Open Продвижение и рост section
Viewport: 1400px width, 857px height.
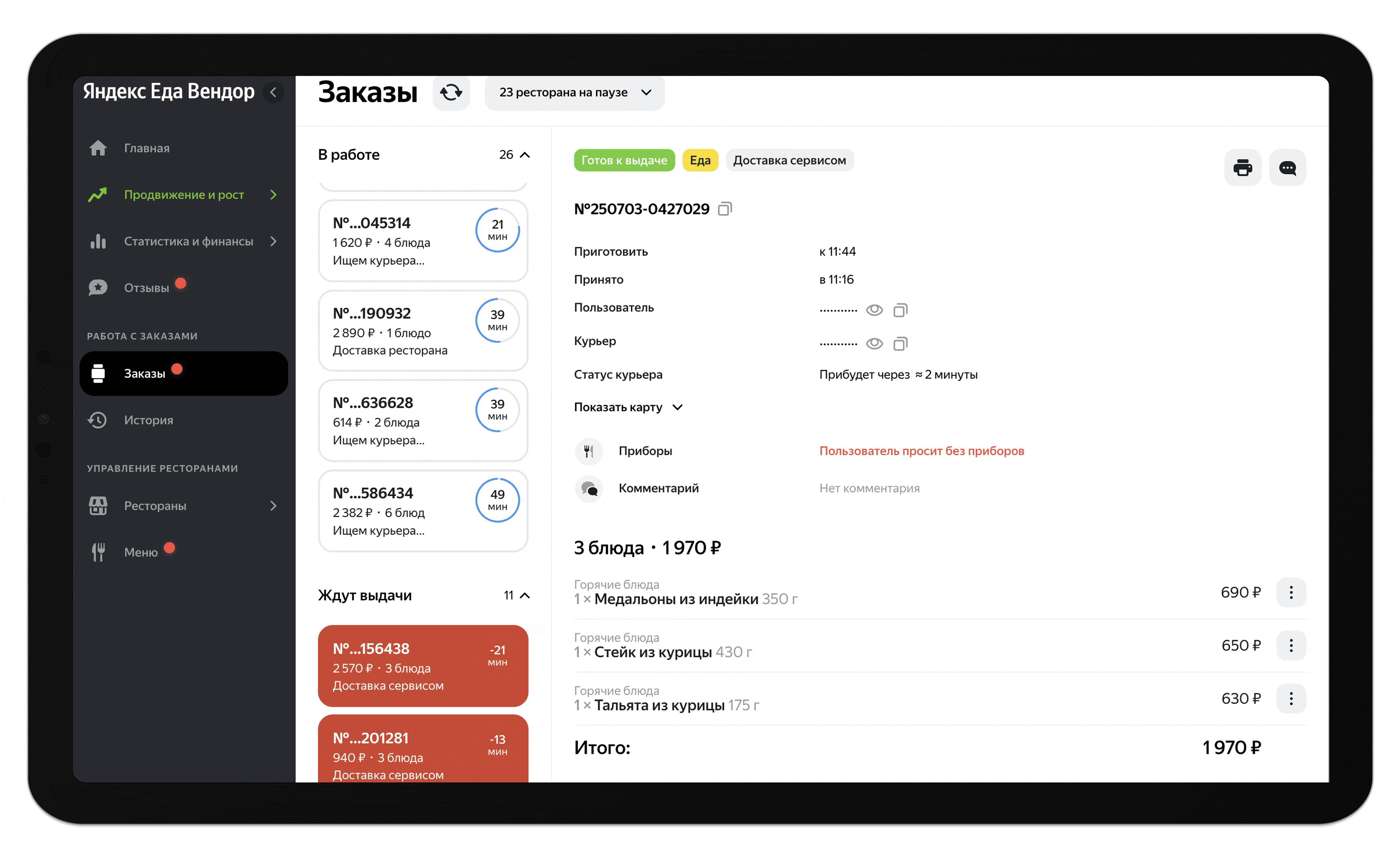click(x=184, y=195)
